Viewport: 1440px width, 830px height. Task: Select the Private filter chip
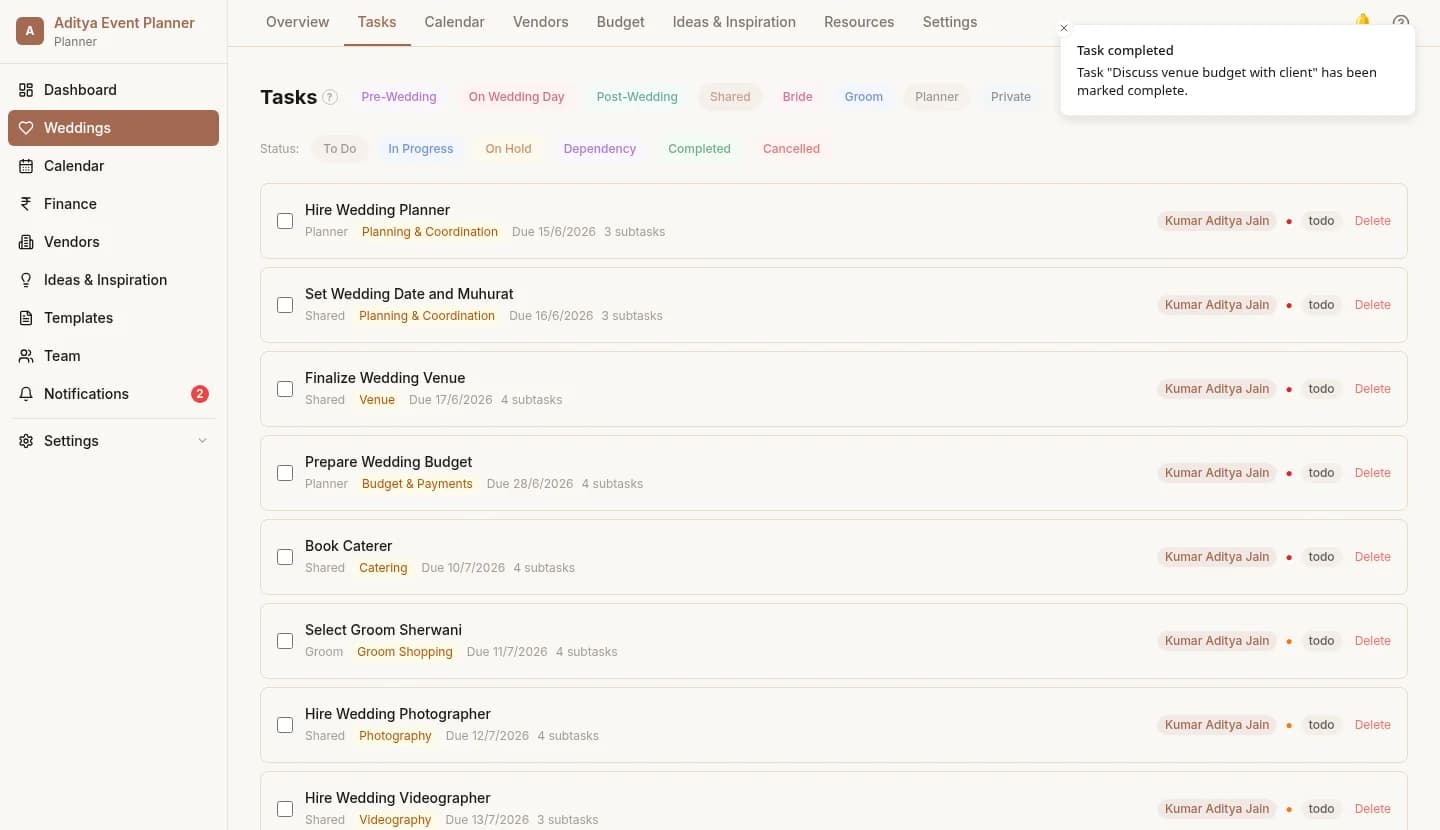click(x=1011, y=97)
